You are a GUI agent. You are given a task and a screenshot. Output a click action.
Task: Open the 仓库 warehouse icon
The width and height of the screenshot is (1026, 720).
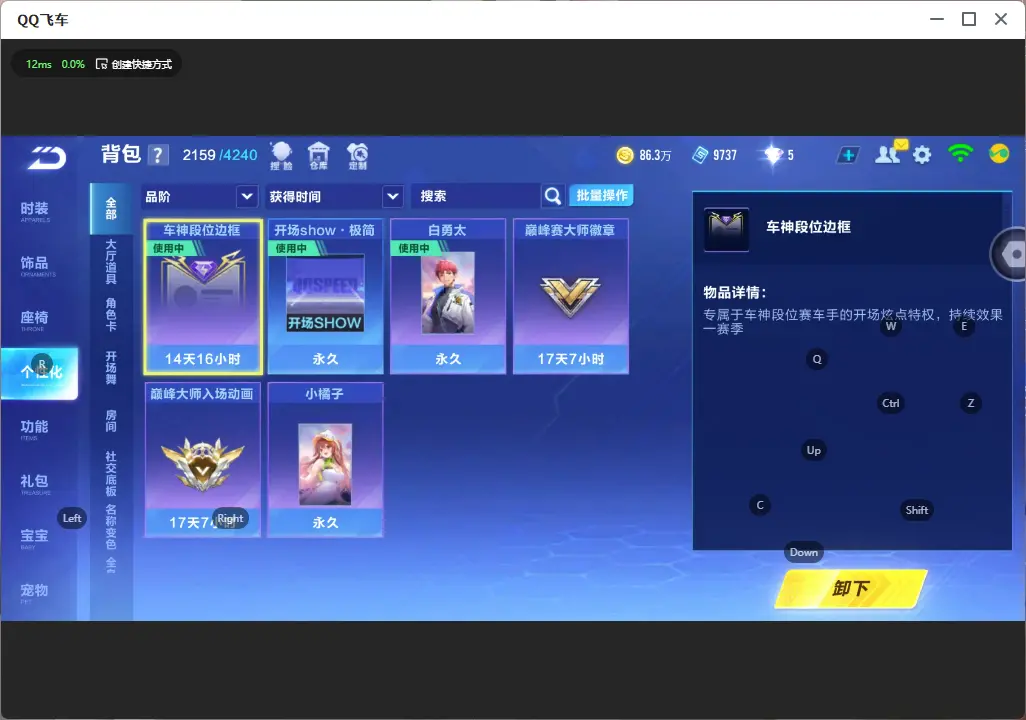[x=319, y=156]
